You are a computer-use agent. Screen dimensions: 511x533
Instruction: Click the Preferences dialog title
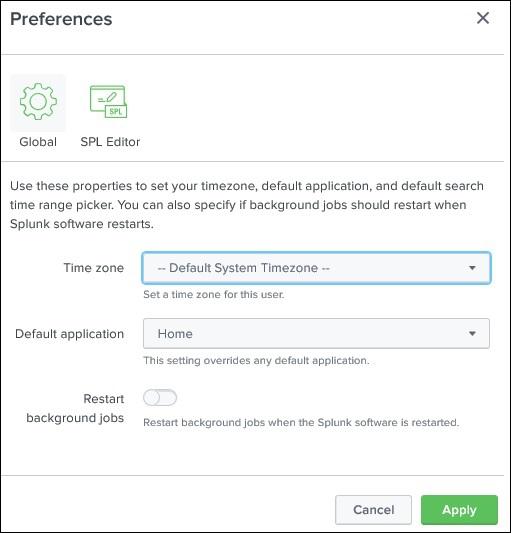click(61, 19)
